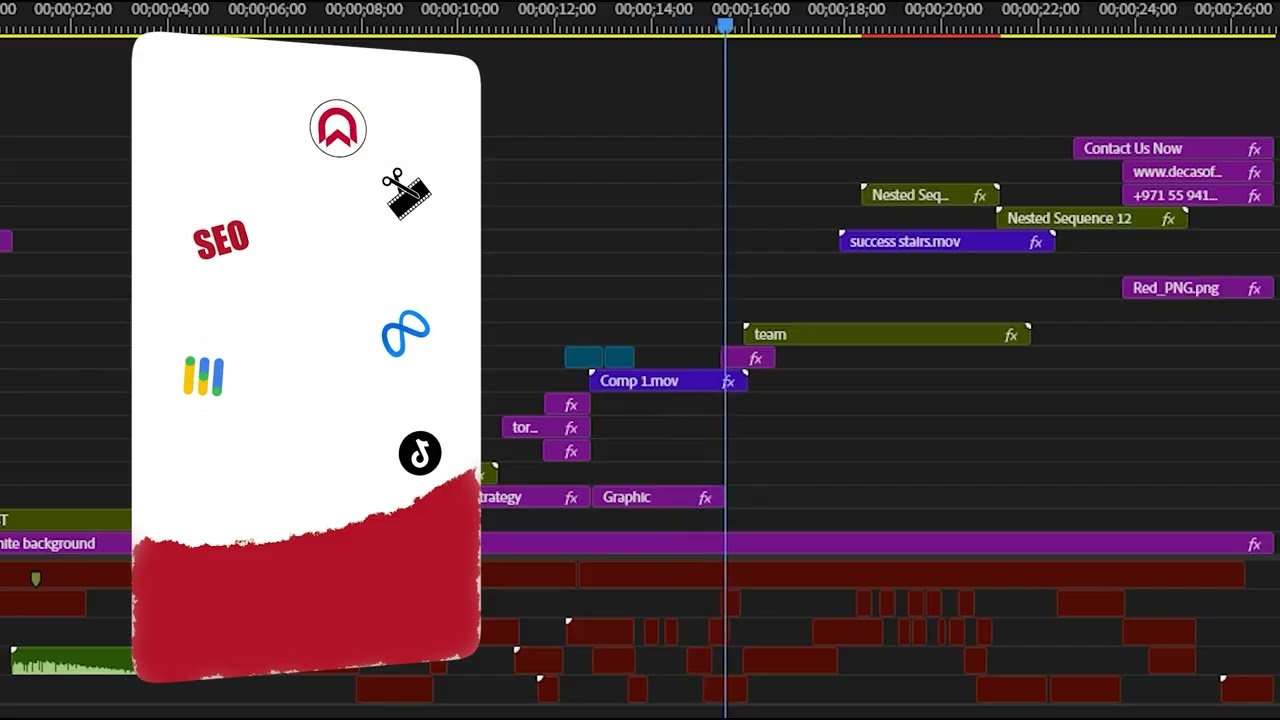Select the Contact Us Now clip

click(x=1173, y=148)
